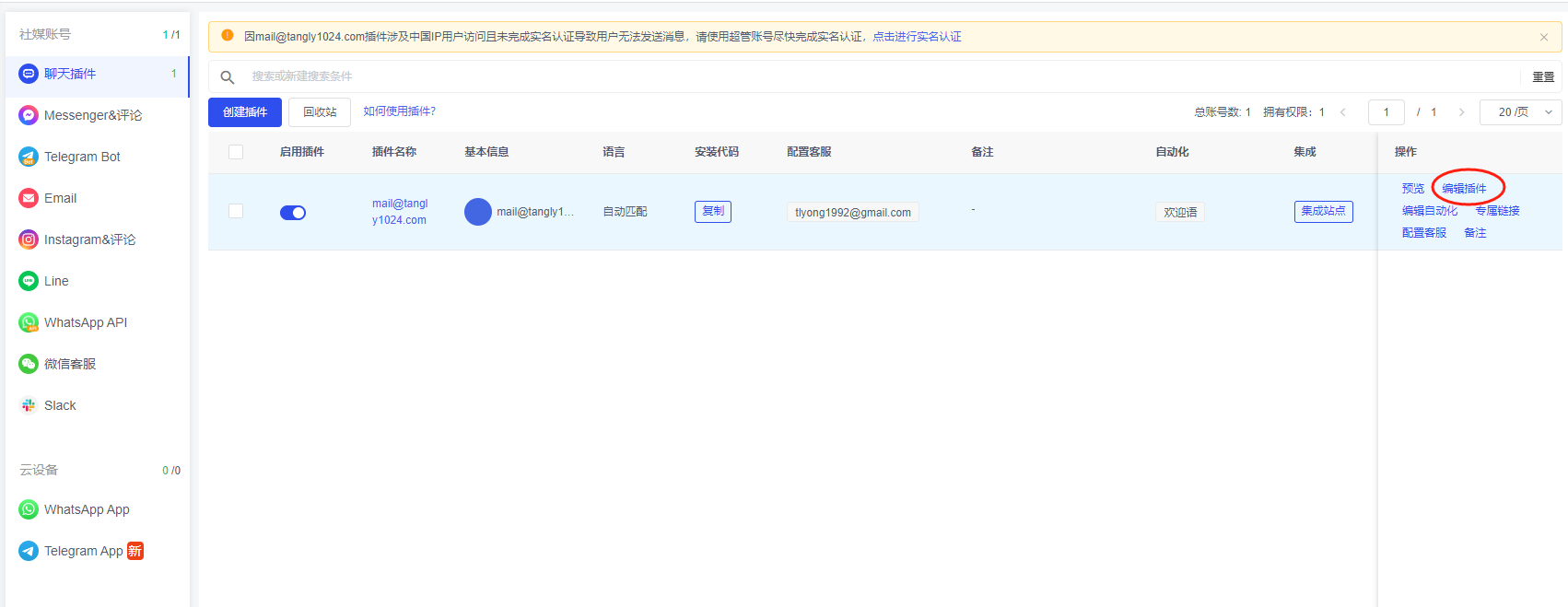Click the orange warning icon in banner
This screenshot has height=607, width=1568.
click(x=228, y=36)
